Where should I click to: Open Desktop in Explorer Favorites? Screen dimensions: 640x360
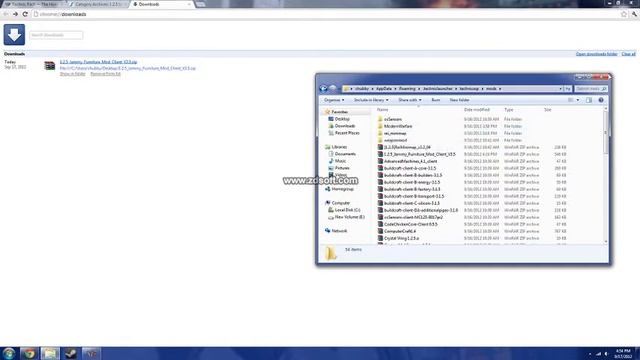[x=342, y=119]
